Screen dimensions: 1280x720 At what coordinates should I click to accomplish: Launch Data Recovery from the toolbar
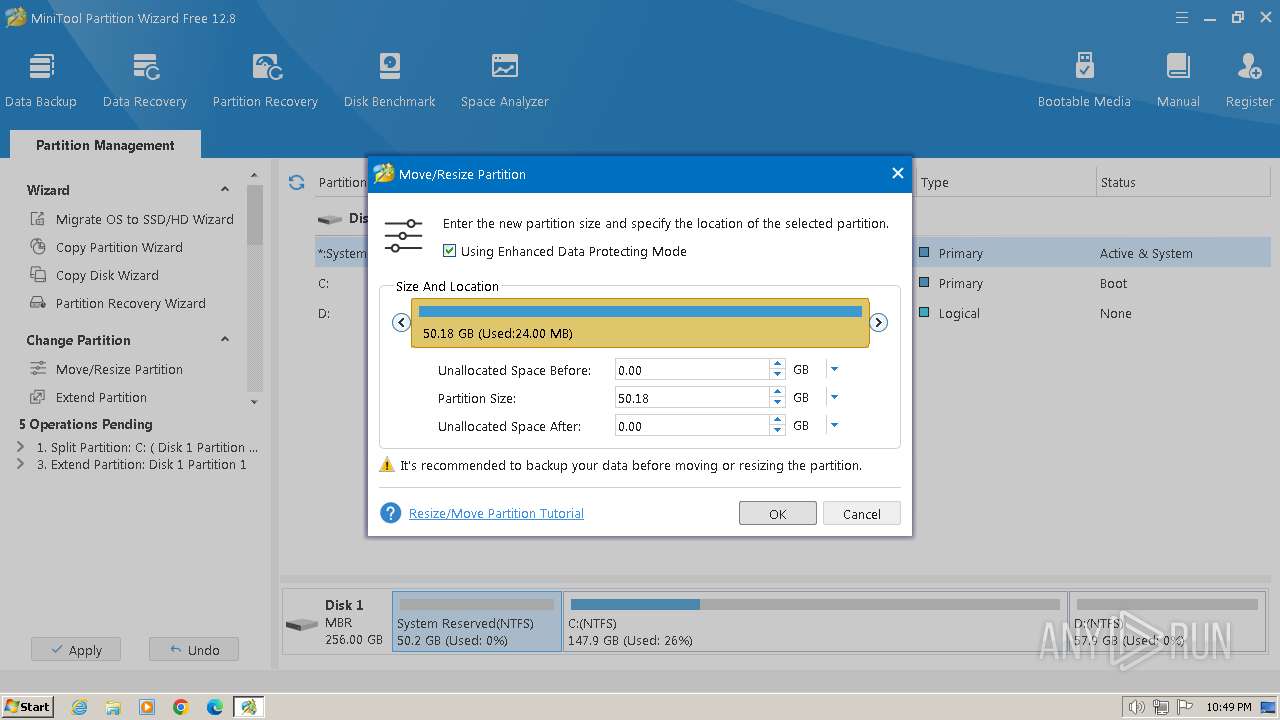[145, 80]
